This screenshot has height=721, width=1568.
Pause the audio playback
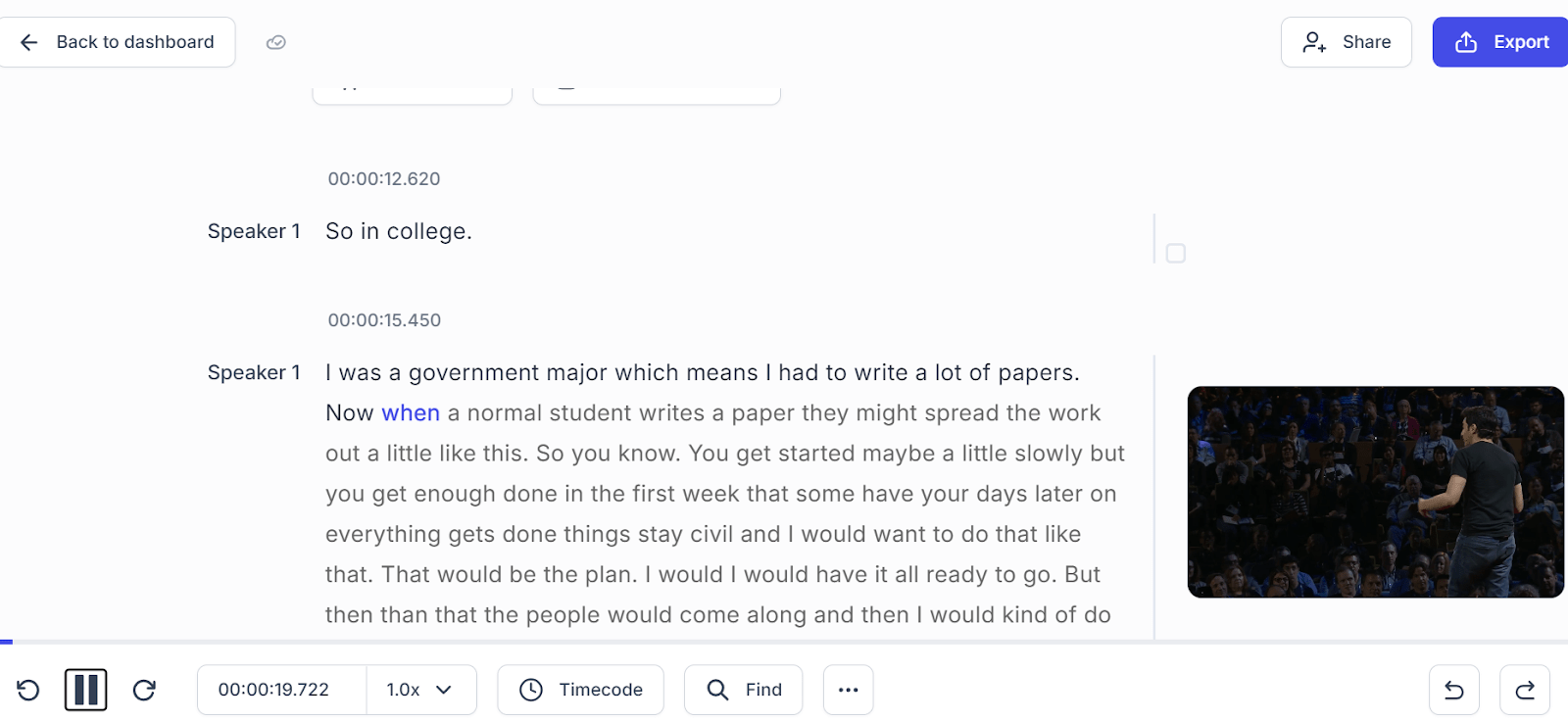point(85,690)
